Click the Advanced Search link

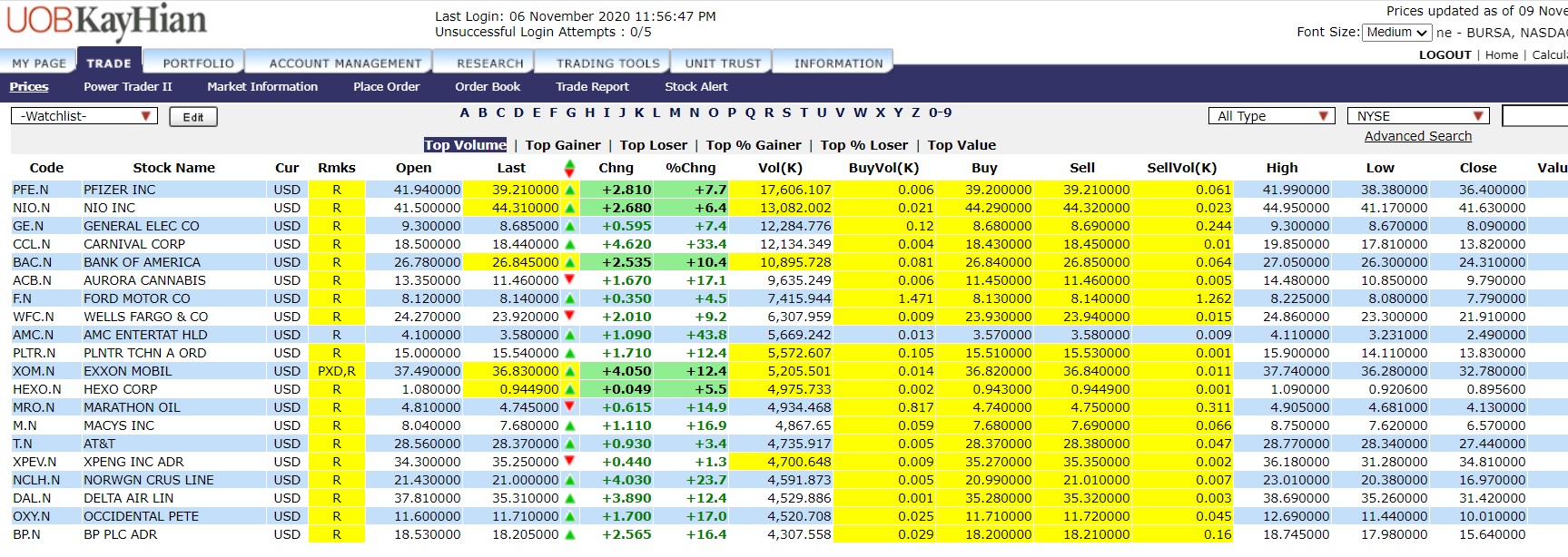point(1418,136)
